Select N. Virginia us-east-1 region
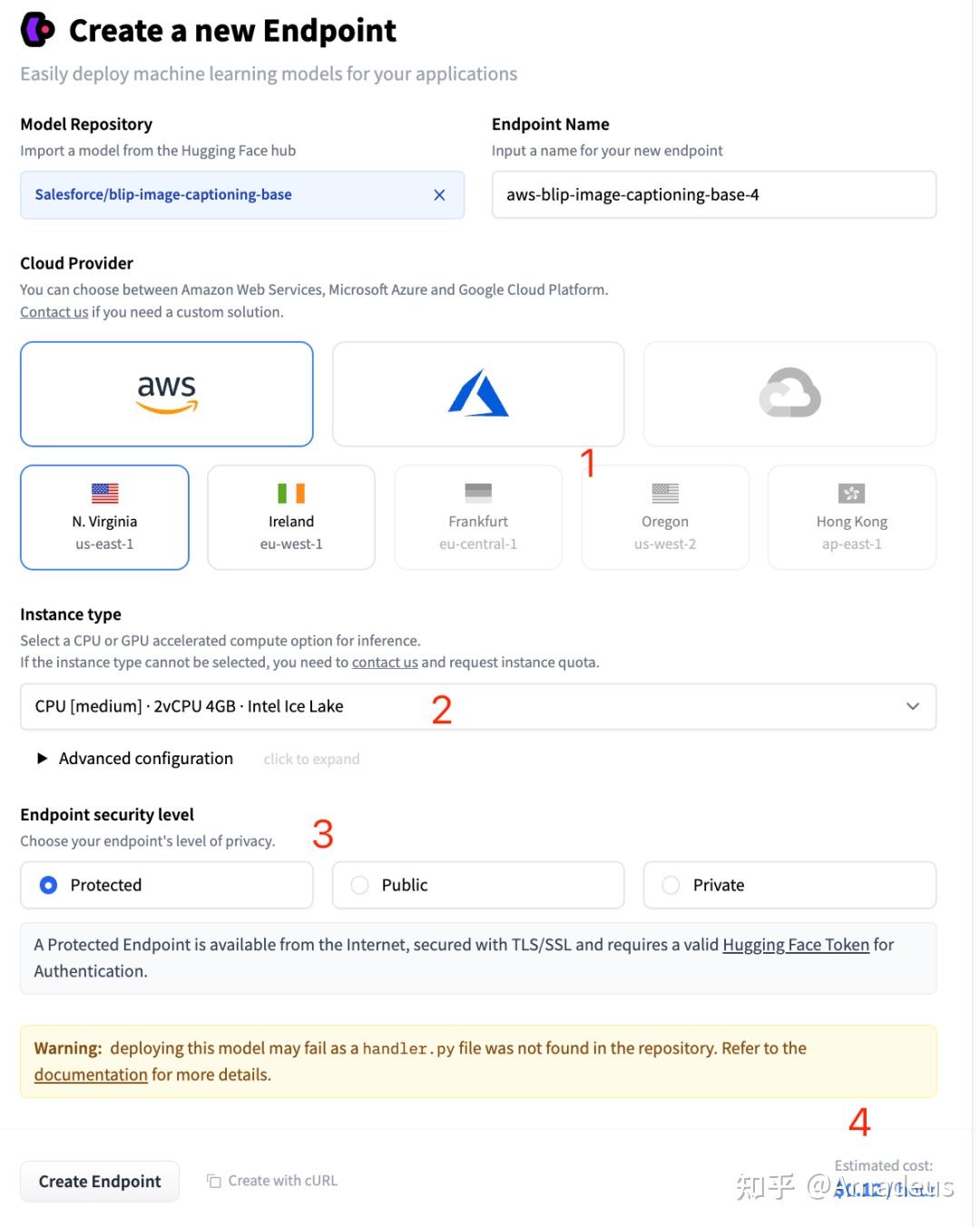Image resolution: width=980 pixels, height=1227 pixels. tap(104, 517)
